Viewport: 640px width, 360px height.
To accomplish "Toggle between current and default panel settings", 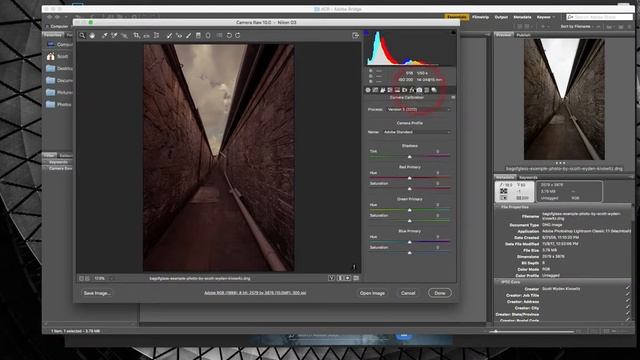I will tap(356, 278).
